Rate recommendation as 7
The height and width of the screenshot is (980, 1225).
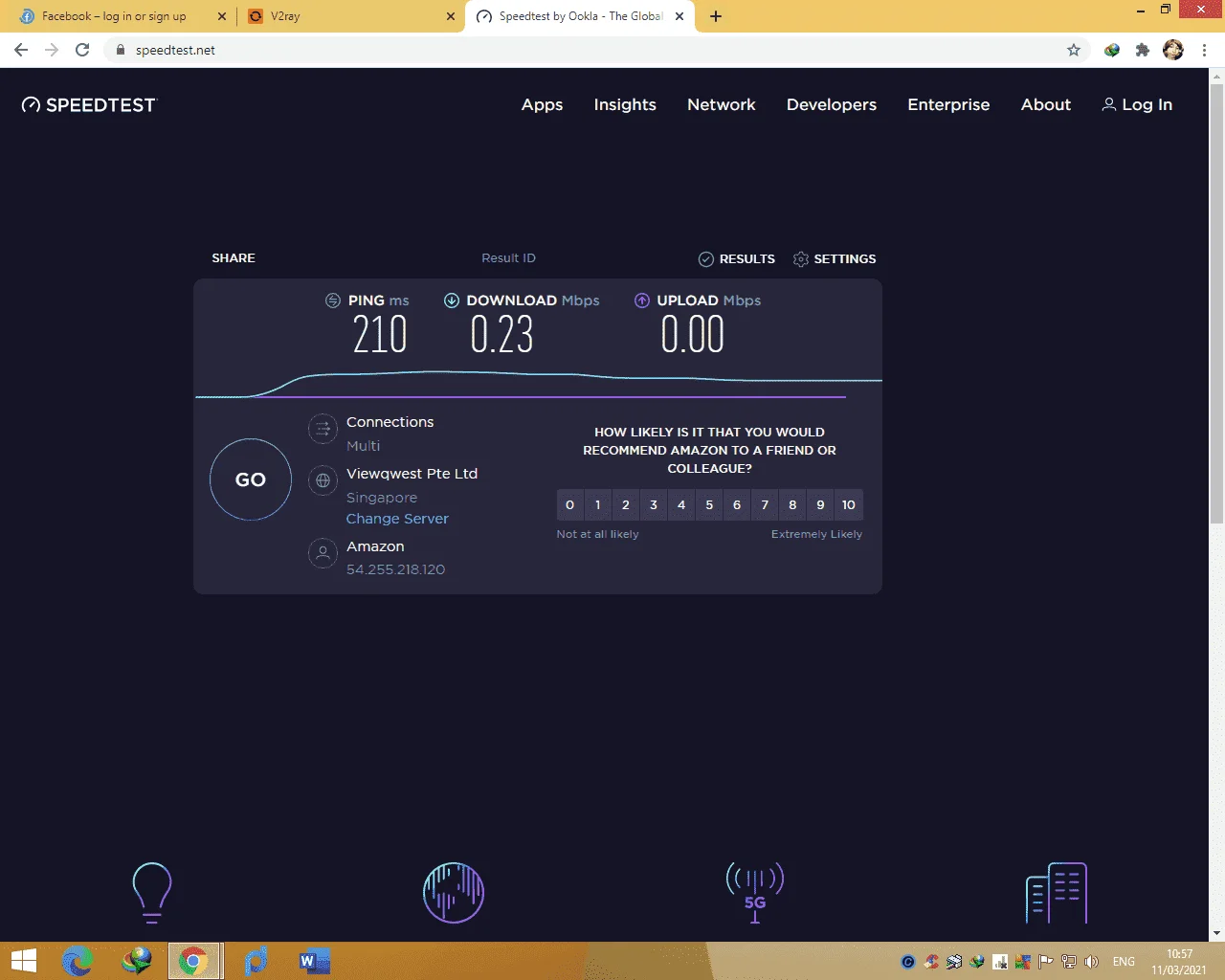[765, 505]
